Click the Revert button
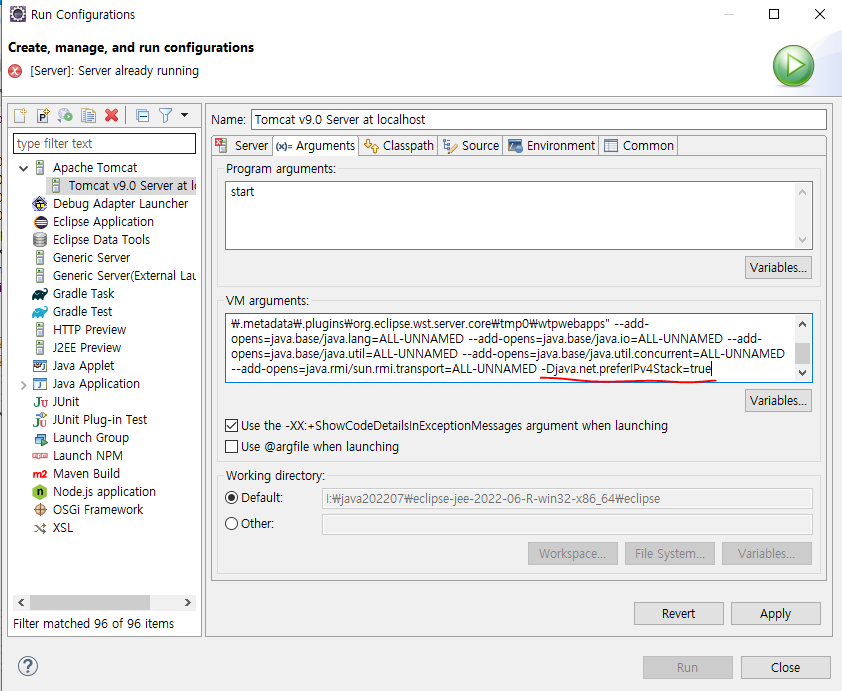 tap(679, 614)
